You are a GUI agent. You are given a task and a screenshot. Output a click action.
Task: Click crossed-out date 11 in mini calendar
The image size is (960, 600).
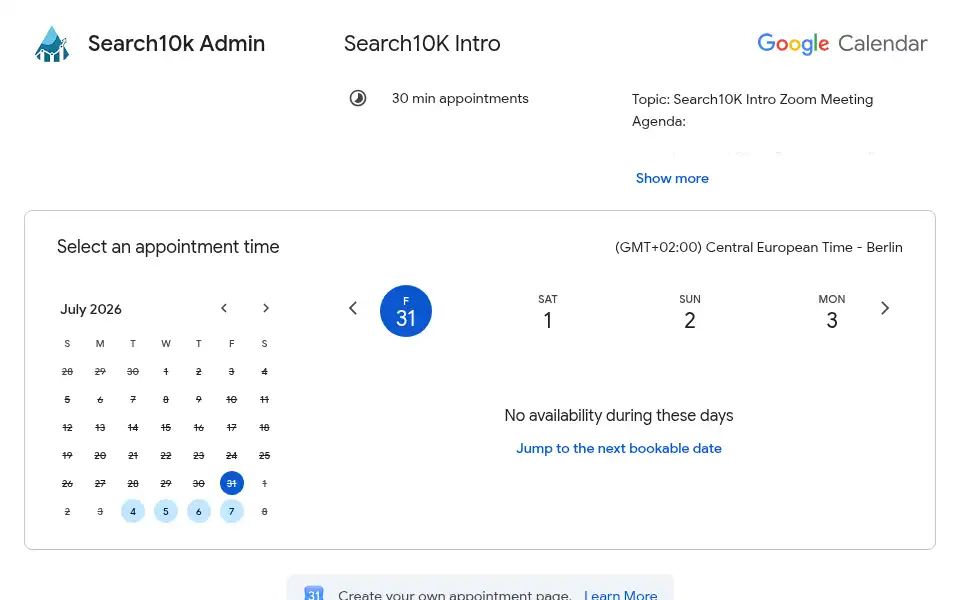pyautogui.click(x=264, y=399)
